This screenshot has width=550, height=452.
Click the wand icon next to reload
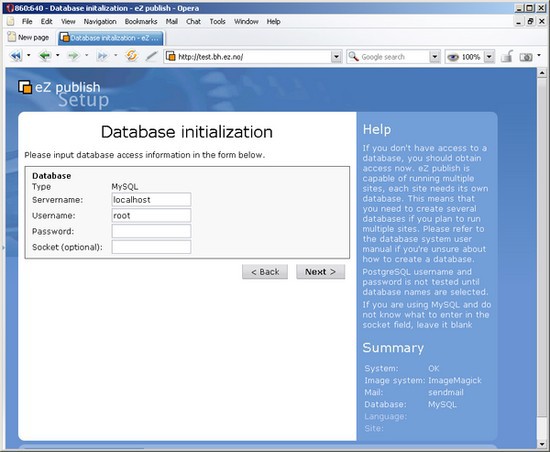(152, 56)
